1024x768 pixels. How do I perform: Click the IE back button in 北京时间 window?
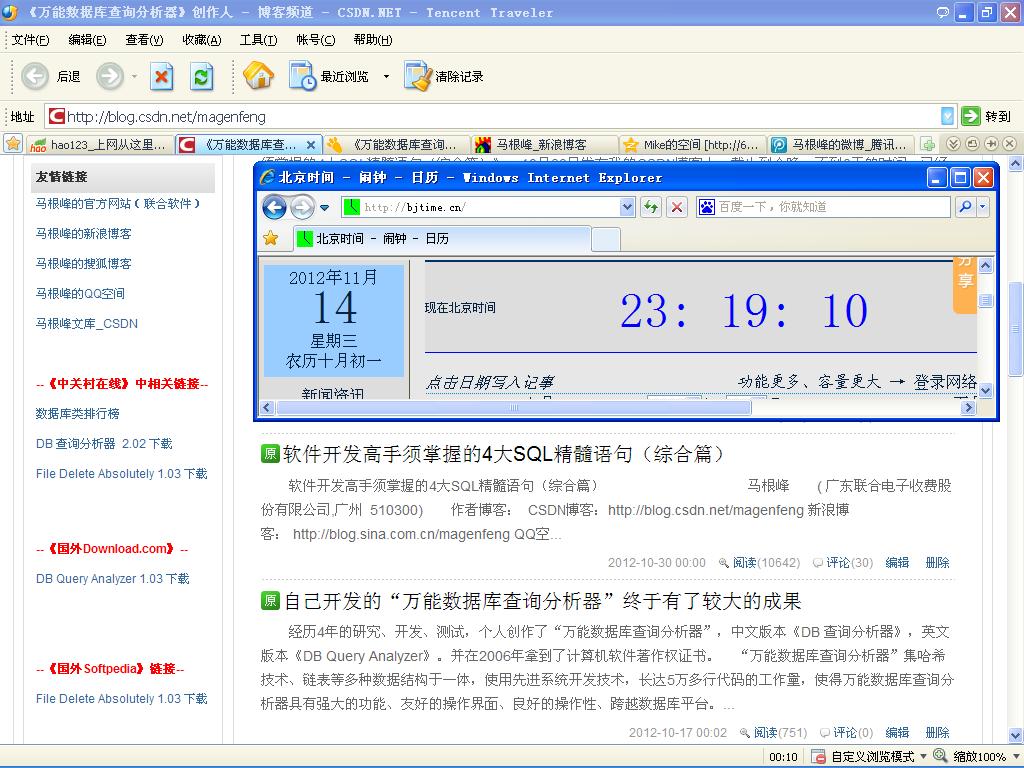click(274, 208)
